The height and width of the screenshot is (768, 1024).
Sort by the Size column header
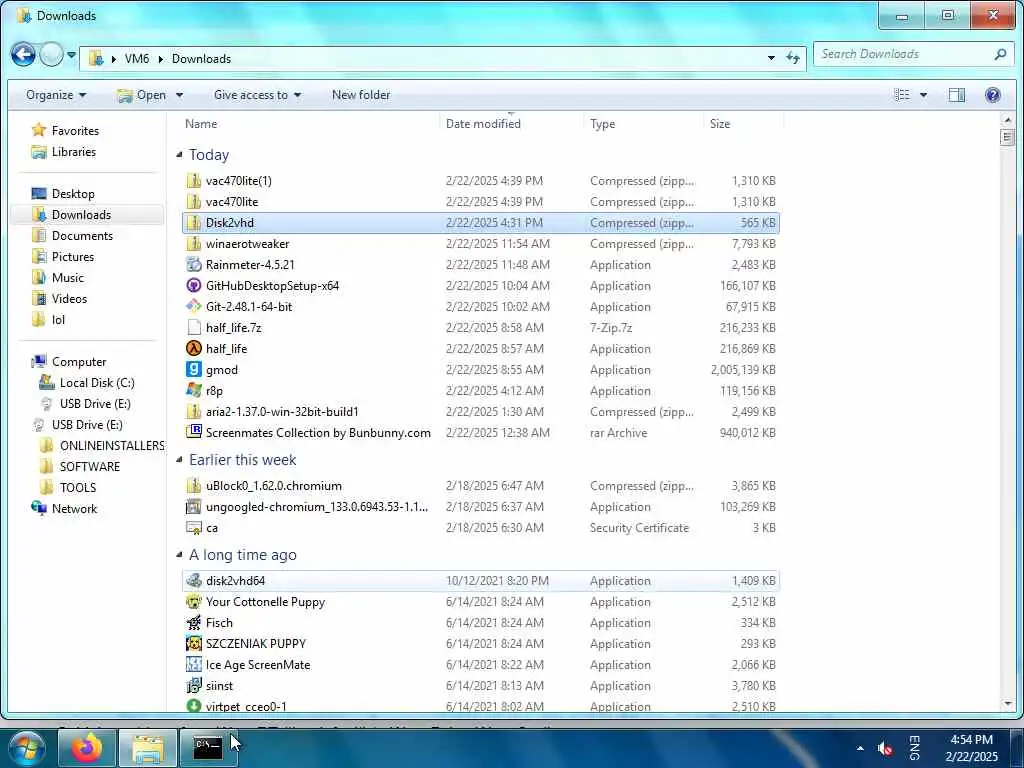[x=720, y=123]
